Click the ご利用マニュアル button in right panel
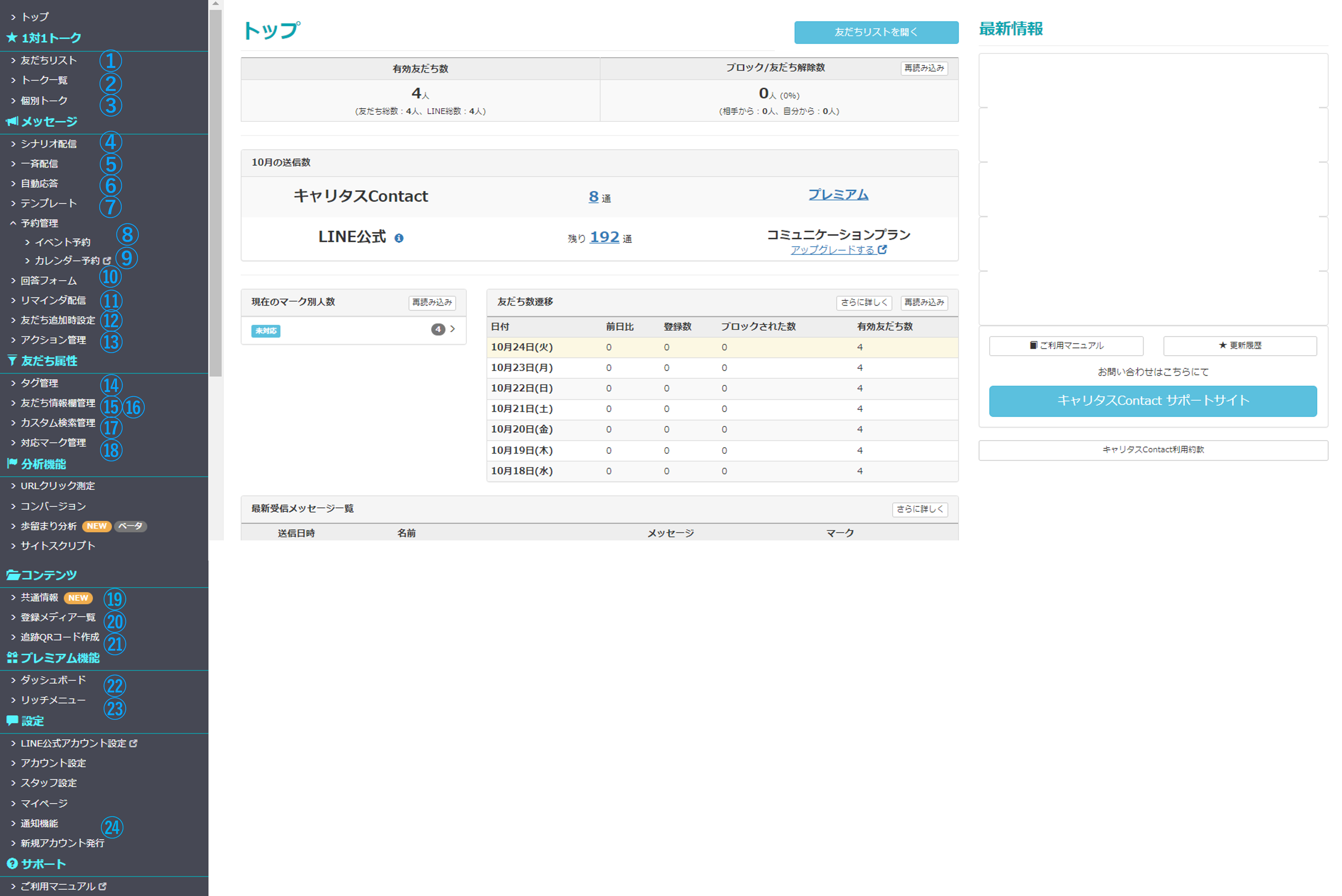 1066,346
